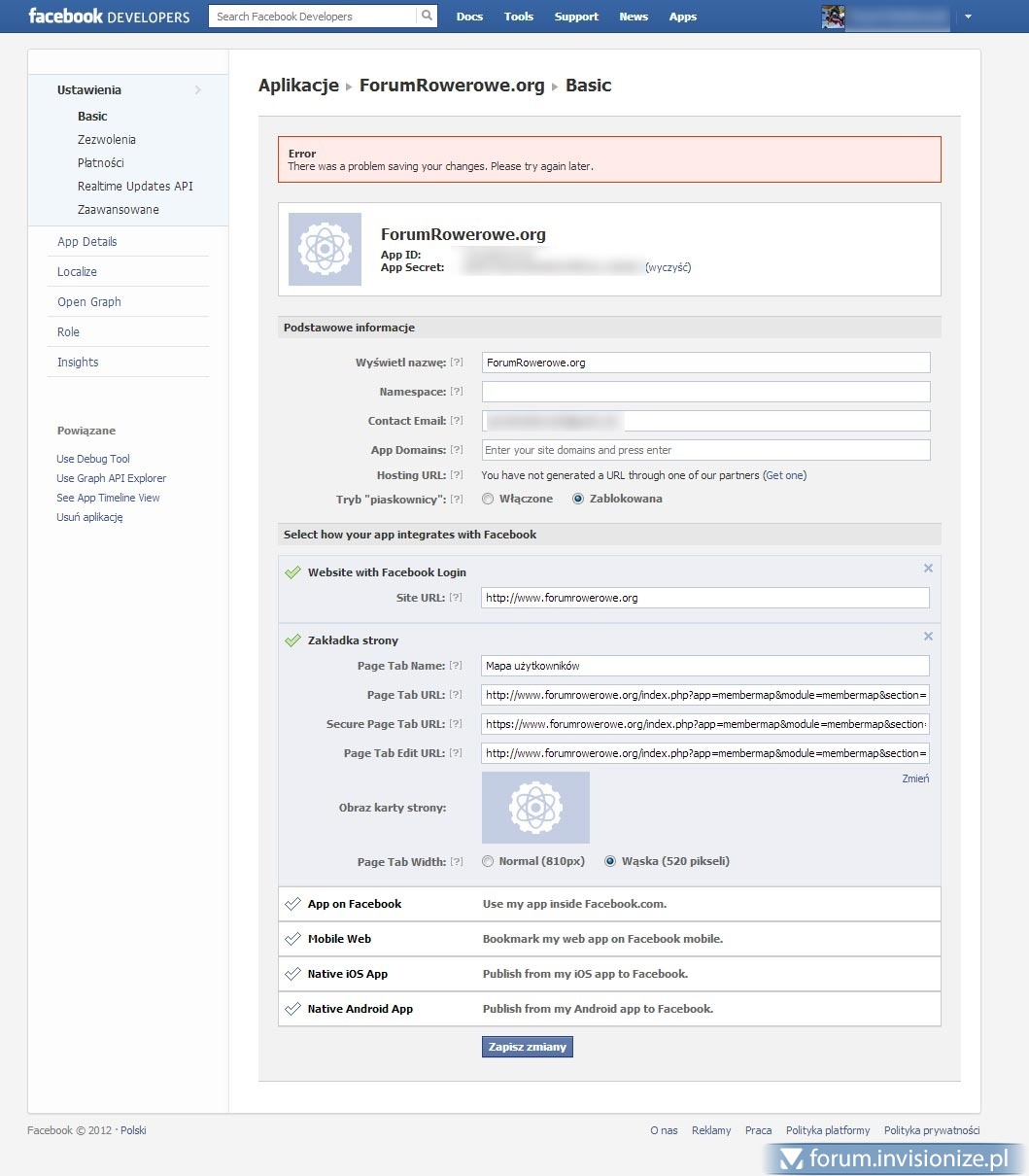This screenshot has width=1029, height=1176.
Task: Click the help icon beside App Domains
Action: pyautogui.click(x=457, y=450)
